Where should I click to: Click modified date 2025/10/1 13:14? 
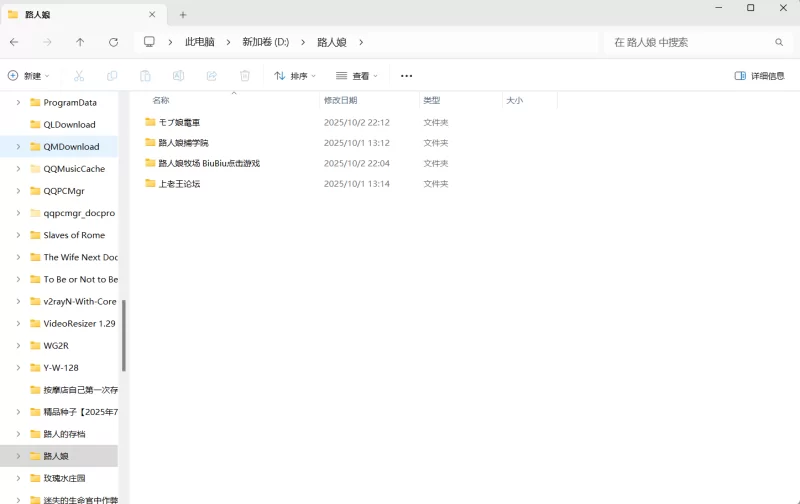tap(357, 184)
